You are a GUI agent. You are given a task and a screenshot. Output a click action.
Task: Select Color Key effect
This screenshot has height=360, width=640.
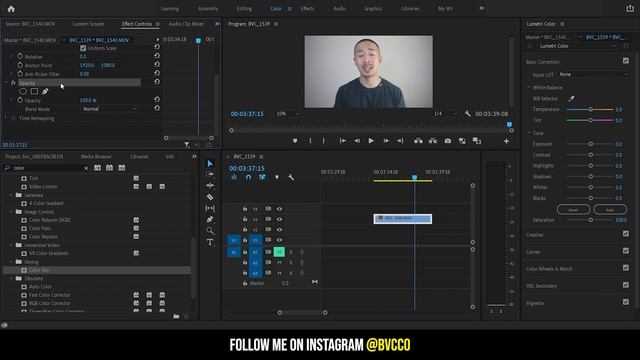click(x=39, y=270)
